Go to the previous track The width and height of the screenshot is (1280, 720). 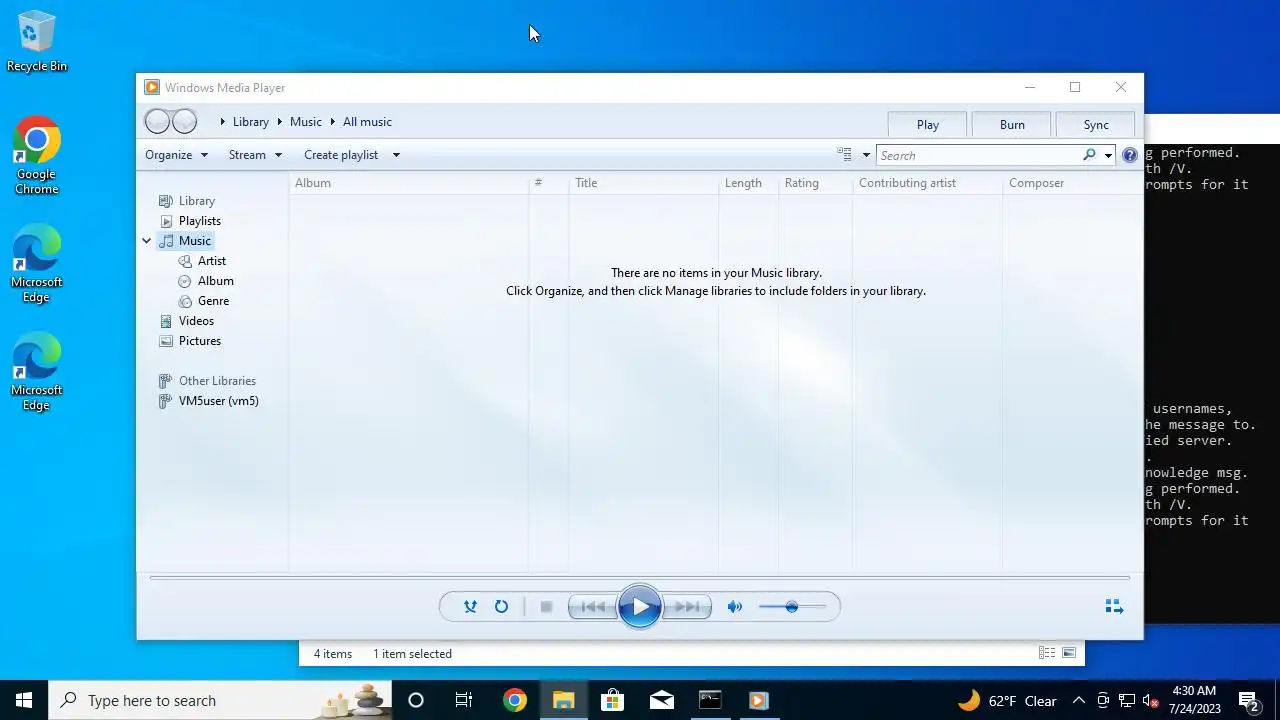tap(592, 607)
